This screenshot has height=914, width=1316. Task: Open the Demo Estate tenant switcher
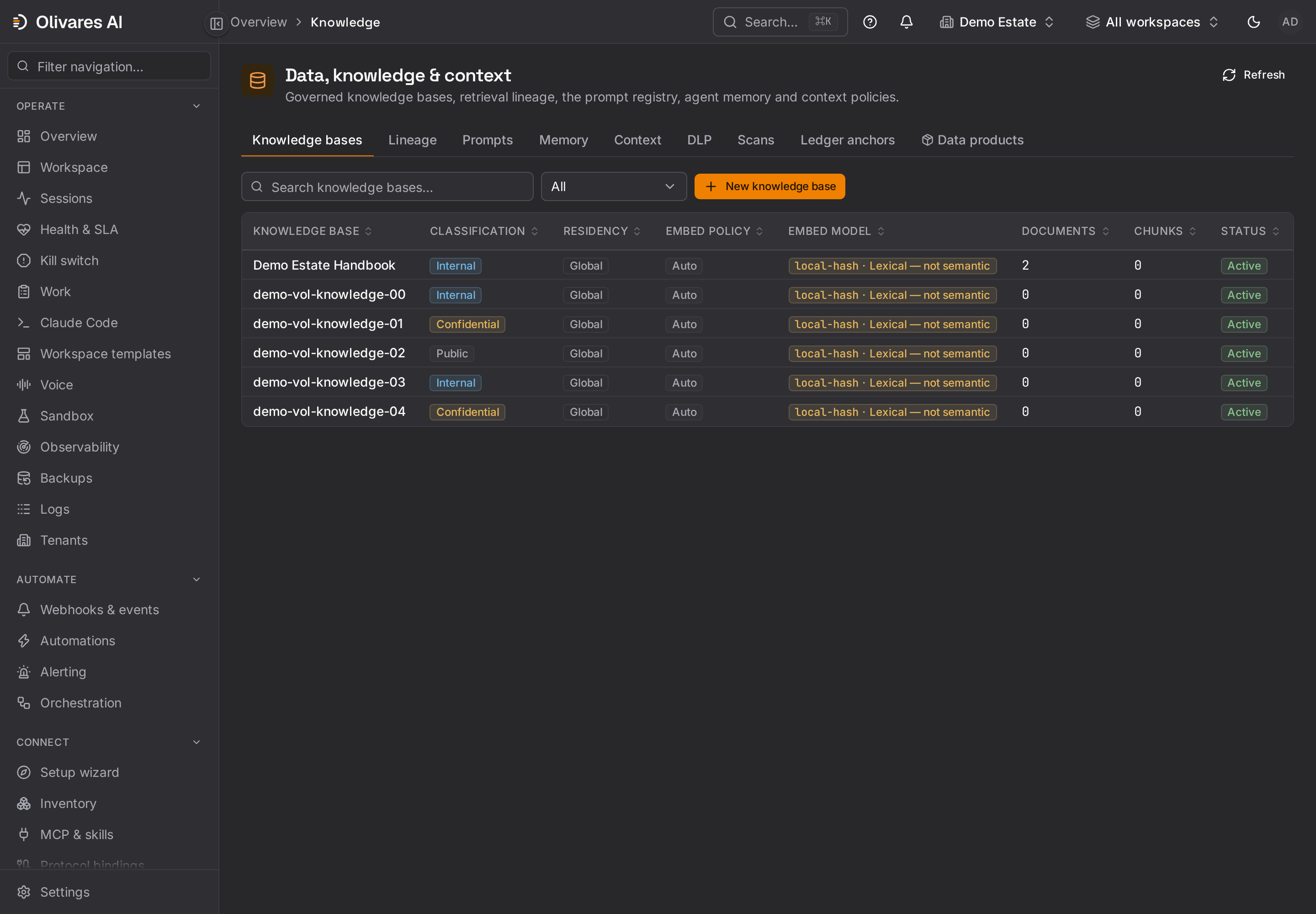tap(997, 22)
